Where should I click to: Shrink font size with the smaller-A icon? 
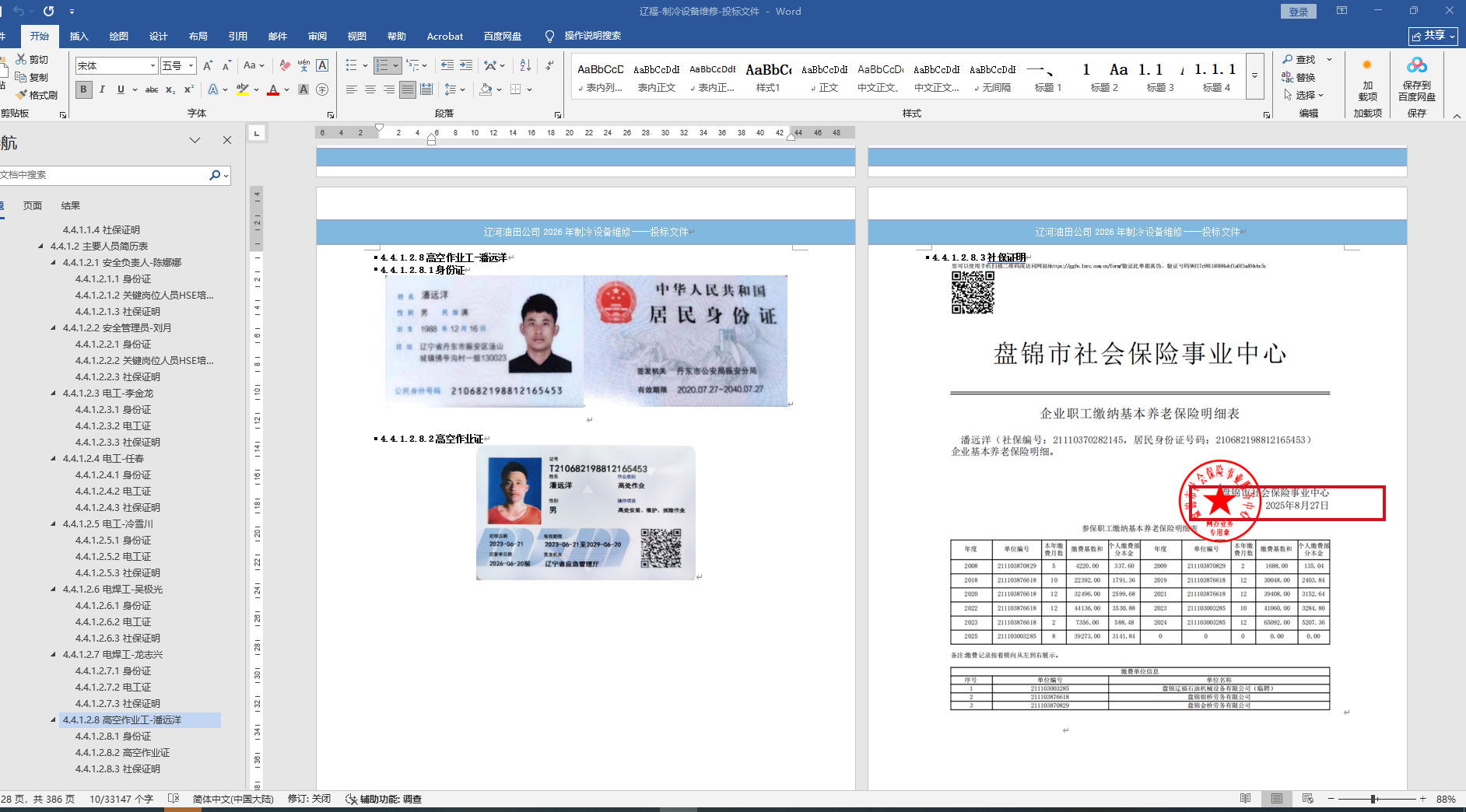pos(226,65)
